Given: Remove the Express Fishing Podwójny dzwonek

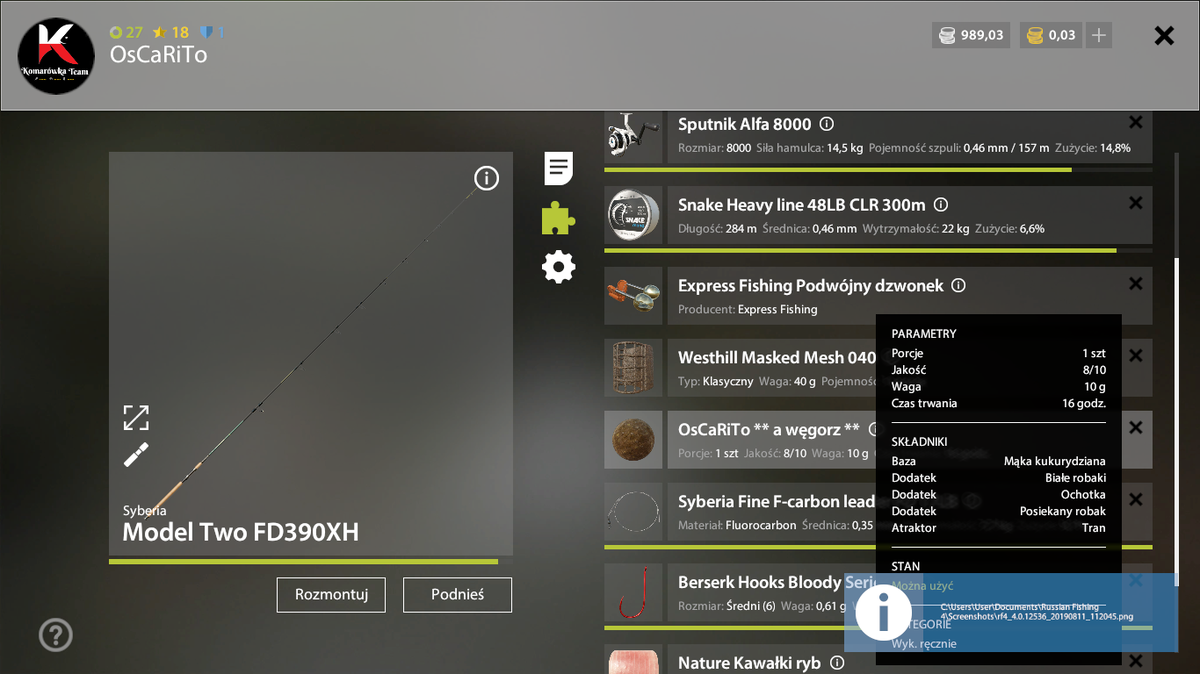Looking at the screenshot, I should [1135, 284].
